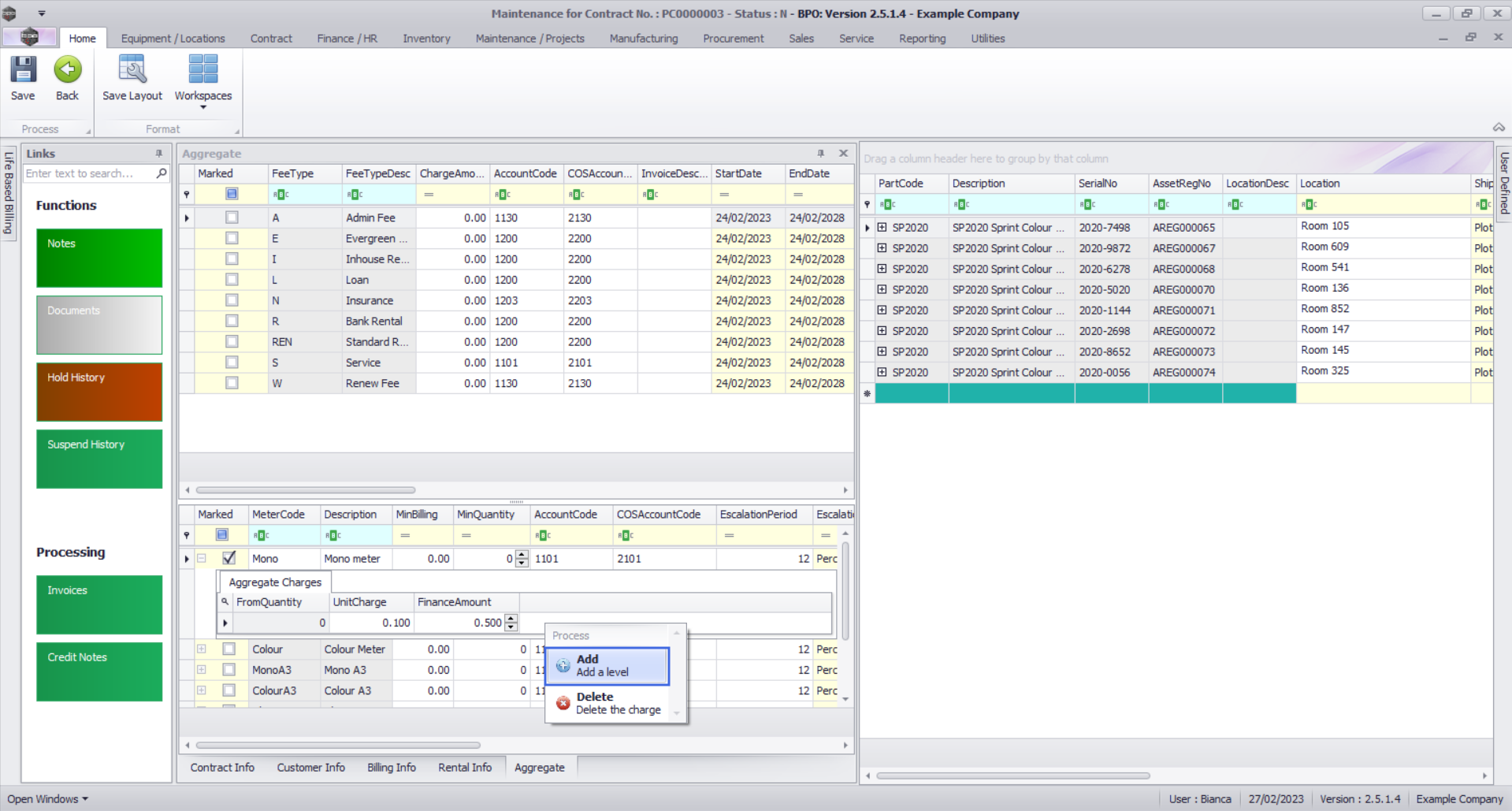Switch to the Billing Info tab
The height and width of the screenshot is (811, 1512).
pos(391,768)
